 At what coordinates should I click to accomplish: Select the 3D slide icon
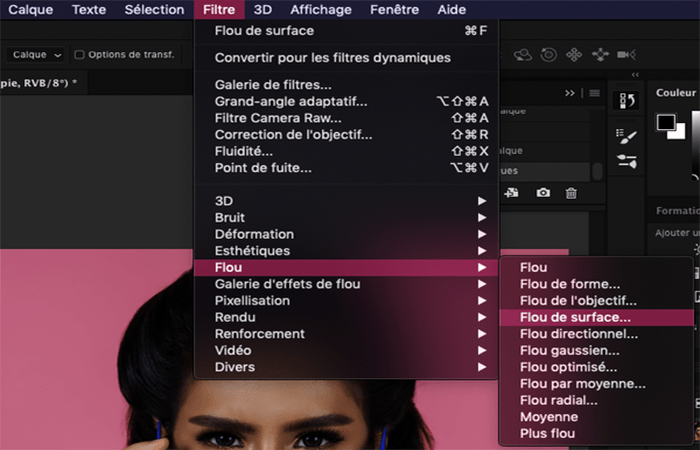tap(600, 55)
